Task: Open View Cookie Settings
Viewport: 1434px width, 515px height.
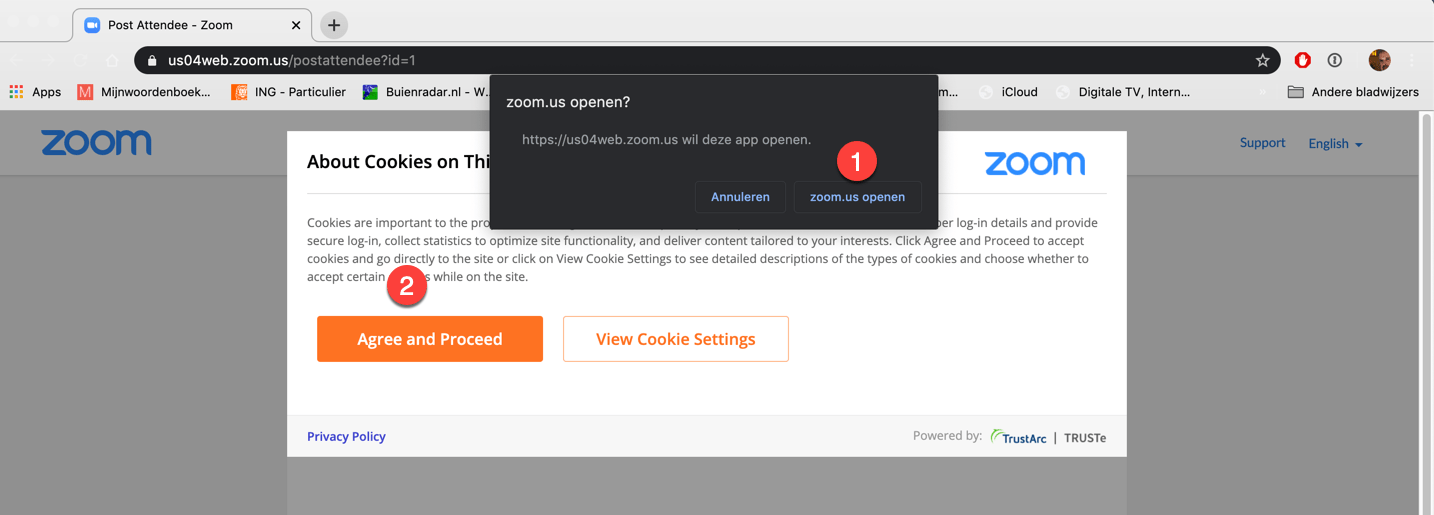Action: point(675,339)
